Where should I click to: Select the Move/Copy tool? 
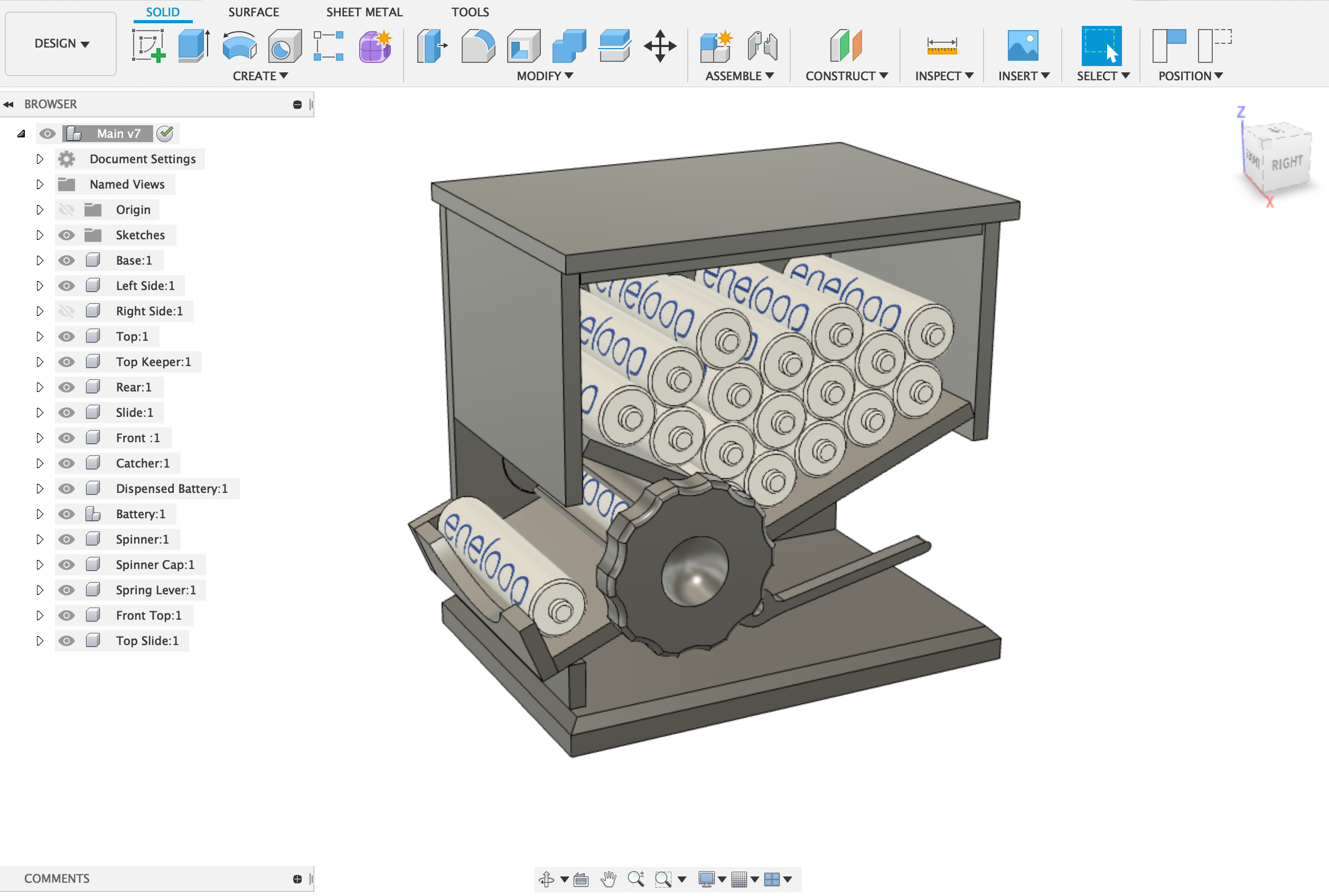pos(660,46)
